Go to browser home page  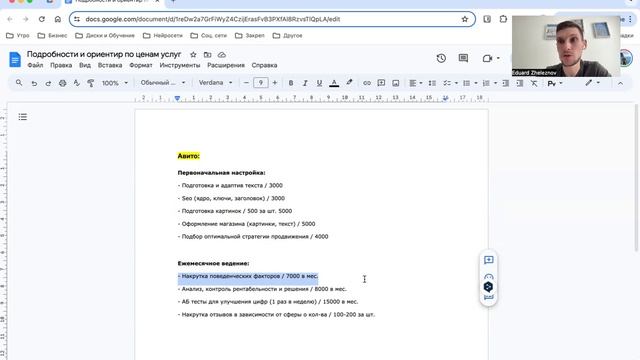point(58,19)
